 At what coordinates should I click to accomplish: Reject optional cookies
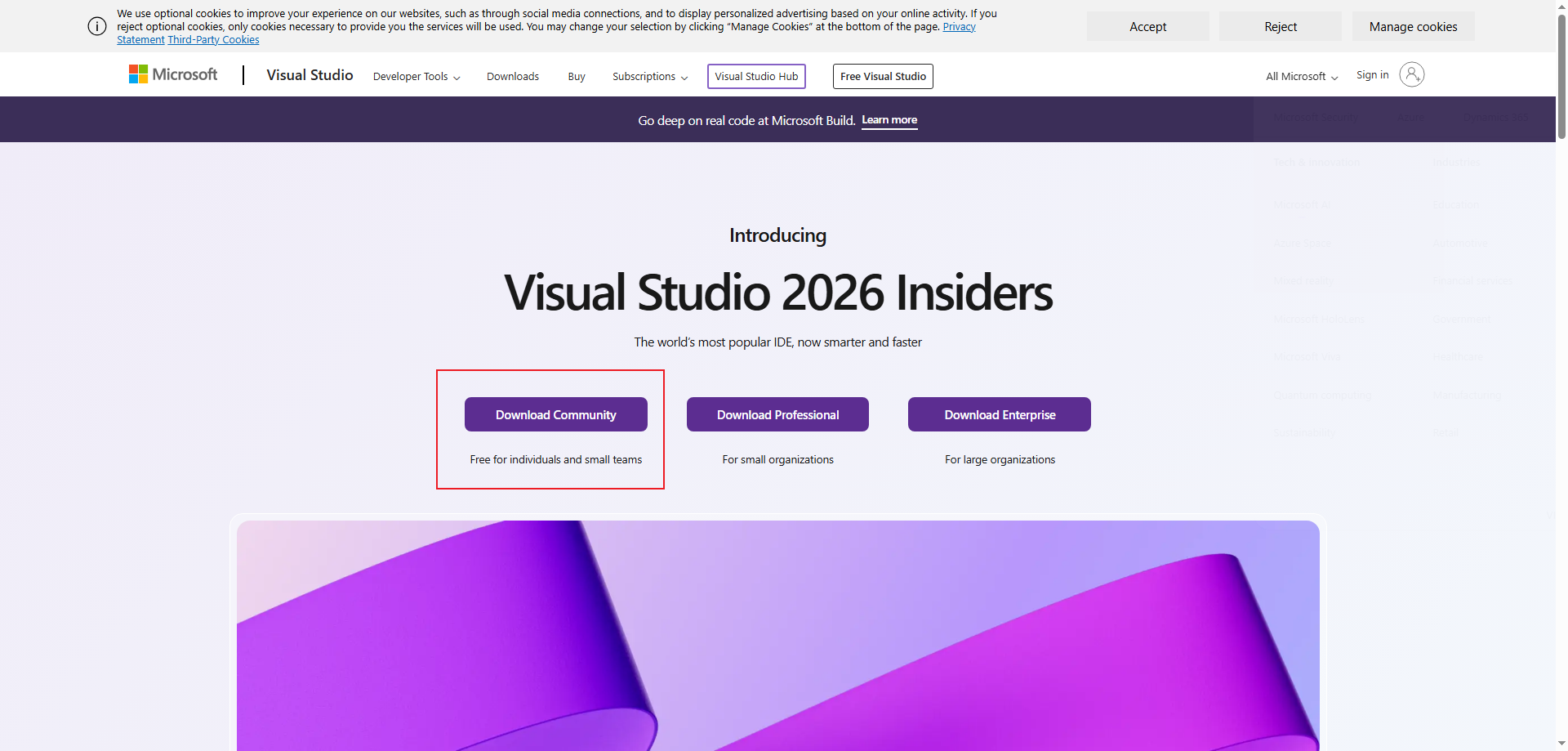coord(1281,26)
